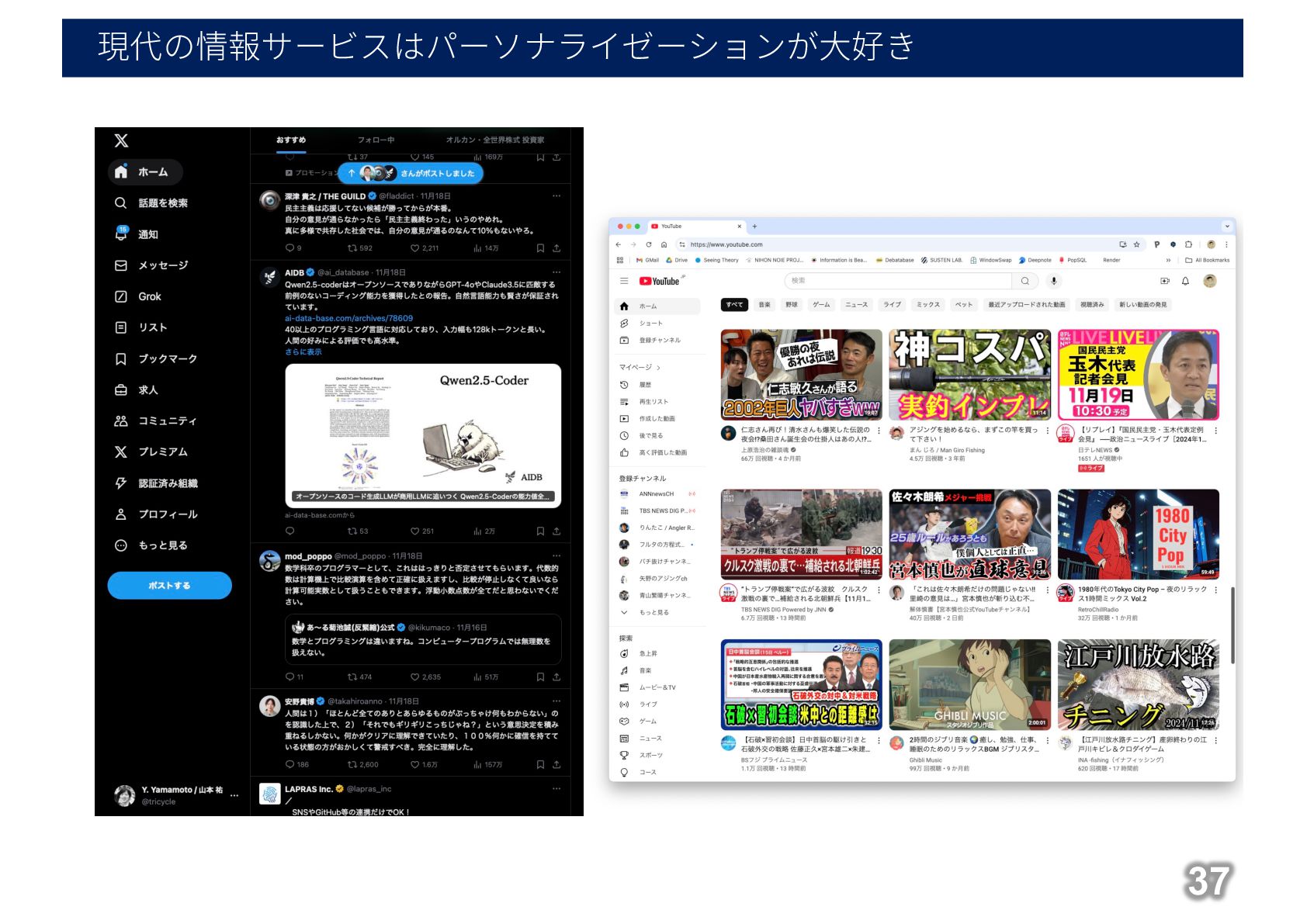This screenshot has height=924, width=1307.
Task: Expand the マイページ chevron in YouTube
Action: point(658,368)
